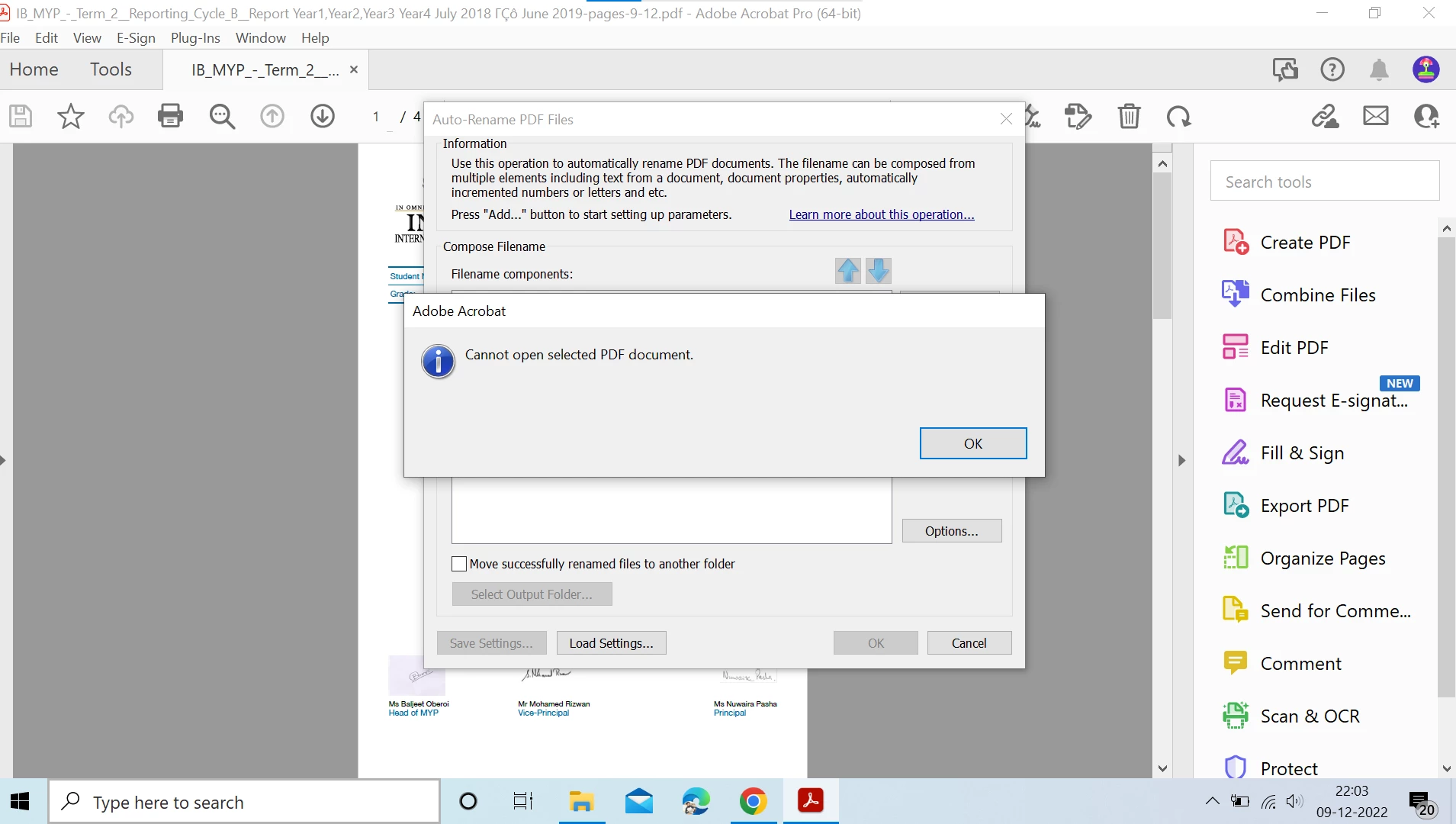1456x824 pixels.
Task: Open the File menu
Action: click(11, 38)
